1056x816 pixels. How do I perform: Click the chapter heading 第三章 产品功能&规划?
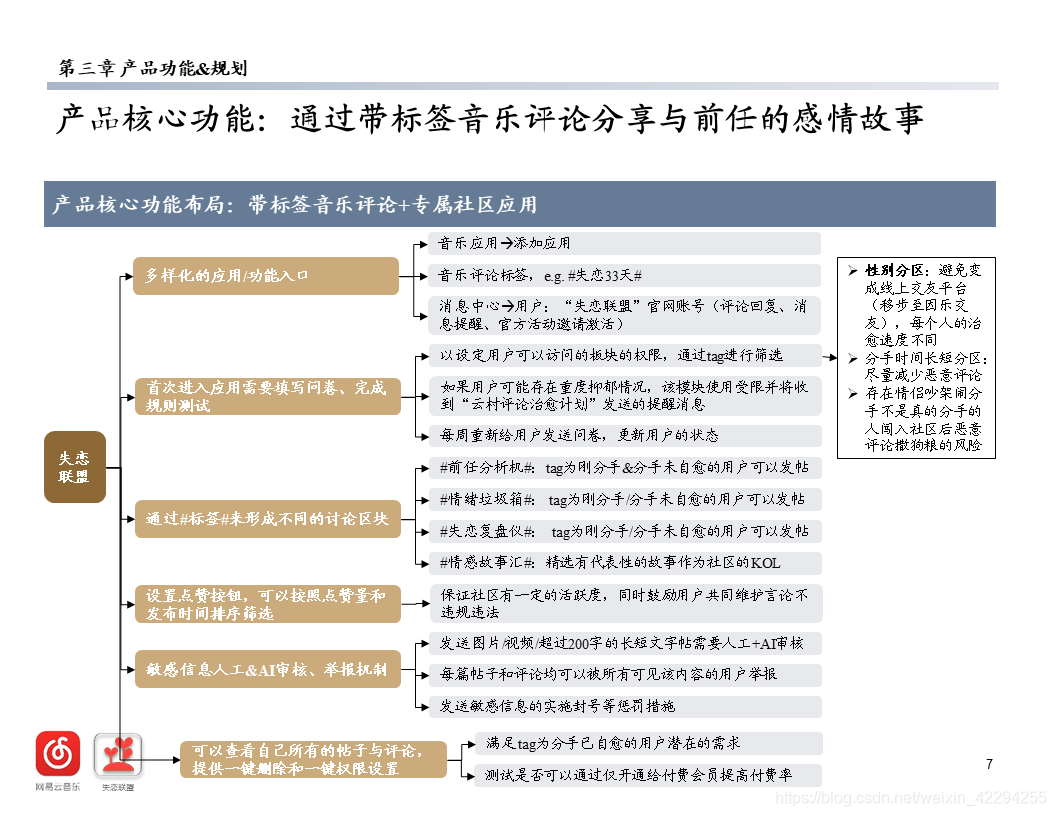pos(153,68)
